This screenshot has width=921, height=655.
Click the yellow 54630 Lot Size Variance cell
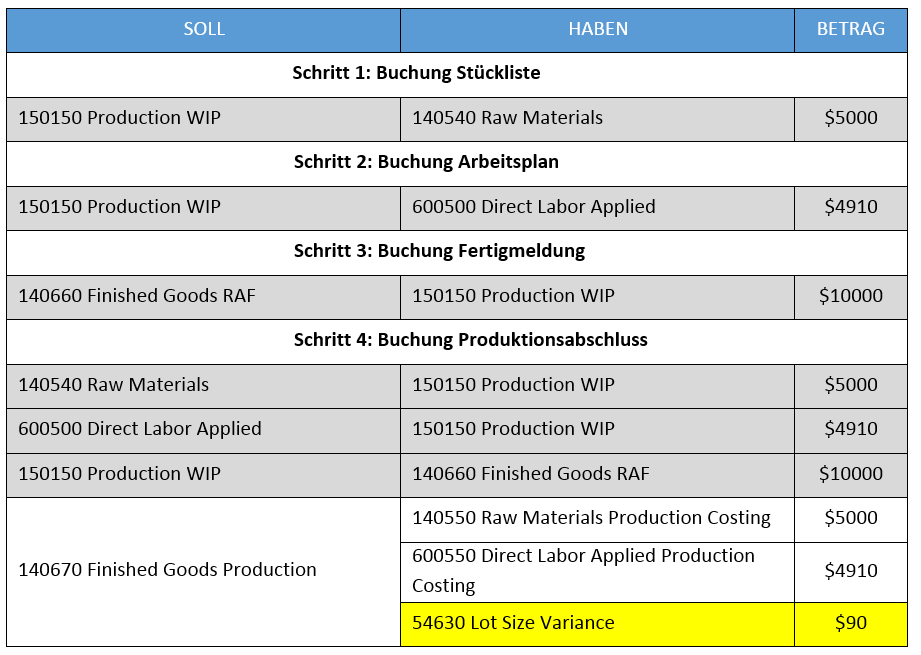[513, 623]
